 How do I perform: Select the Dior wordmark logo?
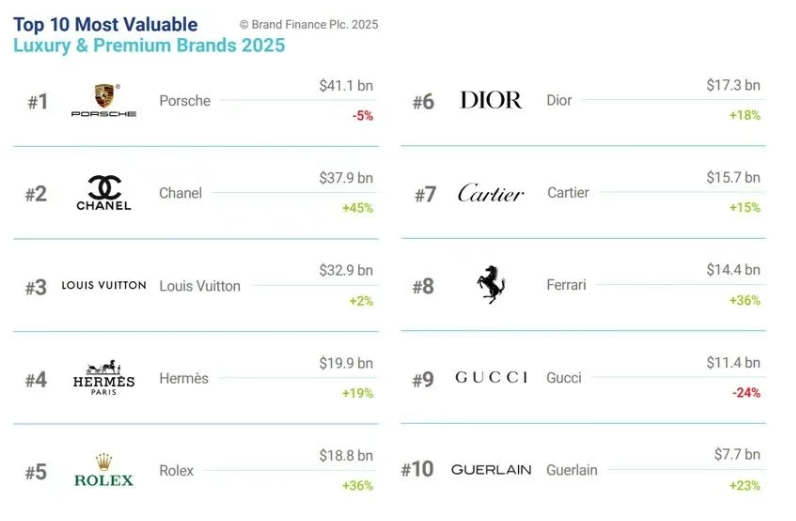pos(490,100)
